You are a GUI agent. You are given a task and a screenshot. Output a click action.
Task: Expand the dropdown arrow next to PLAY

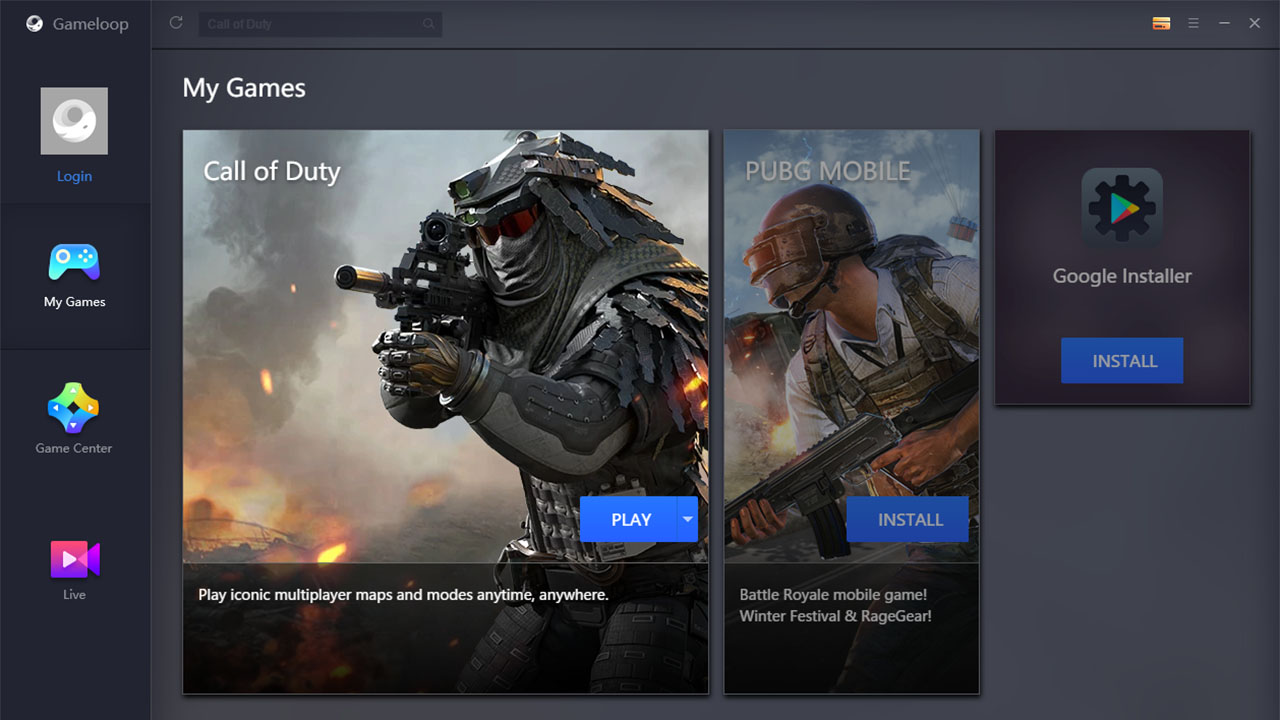pyautogui.click(x=687, y=519)
